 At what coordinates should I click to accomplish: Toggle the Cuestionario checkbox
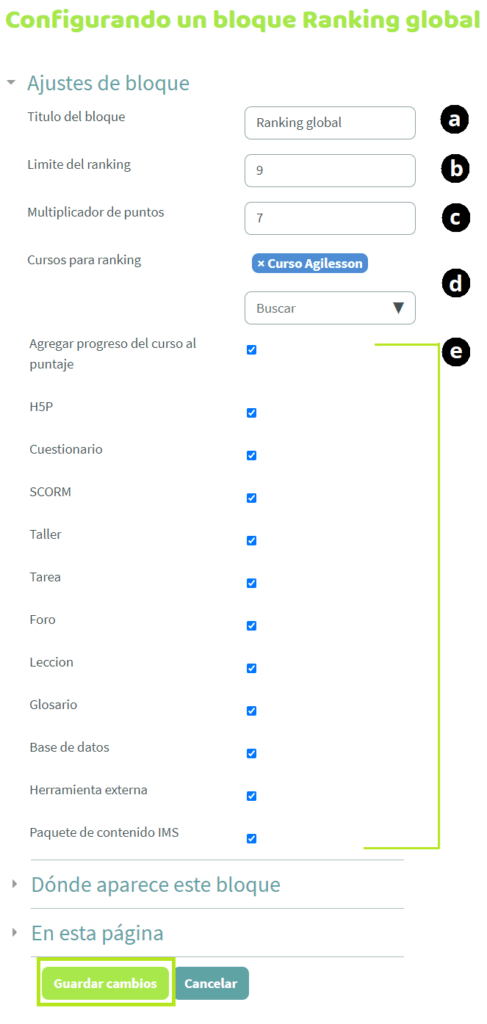click(x=251, y=455)
